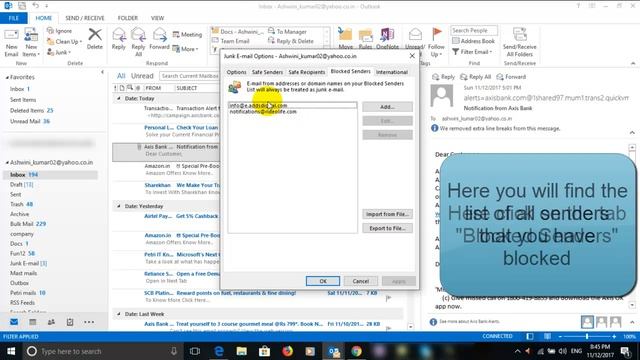Adjust the zoom slider in status bar
The height and width of the screenshot is (360, 640).
(x=587, y=336)
